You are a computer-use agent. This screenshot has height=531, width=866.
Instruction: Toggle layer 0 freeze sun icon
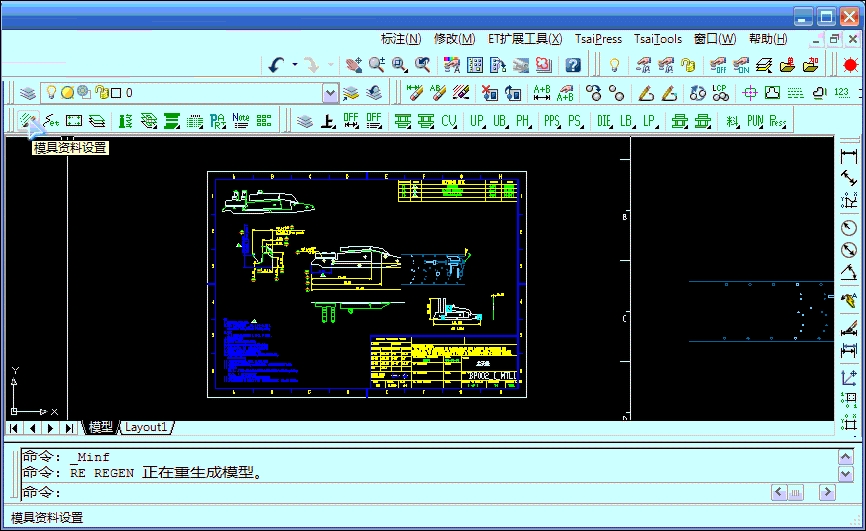[67, 92]
